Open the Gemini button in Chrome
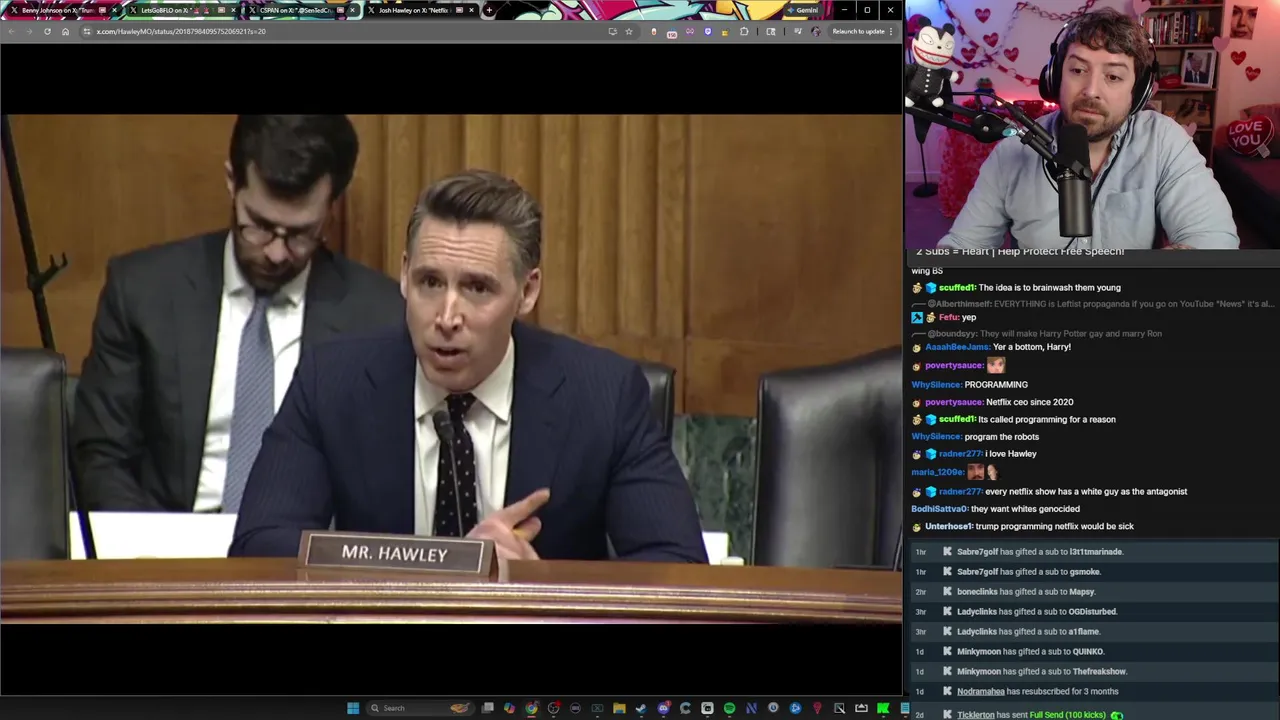This screenshot has width=1280, height=720. [x=802, y=10]
